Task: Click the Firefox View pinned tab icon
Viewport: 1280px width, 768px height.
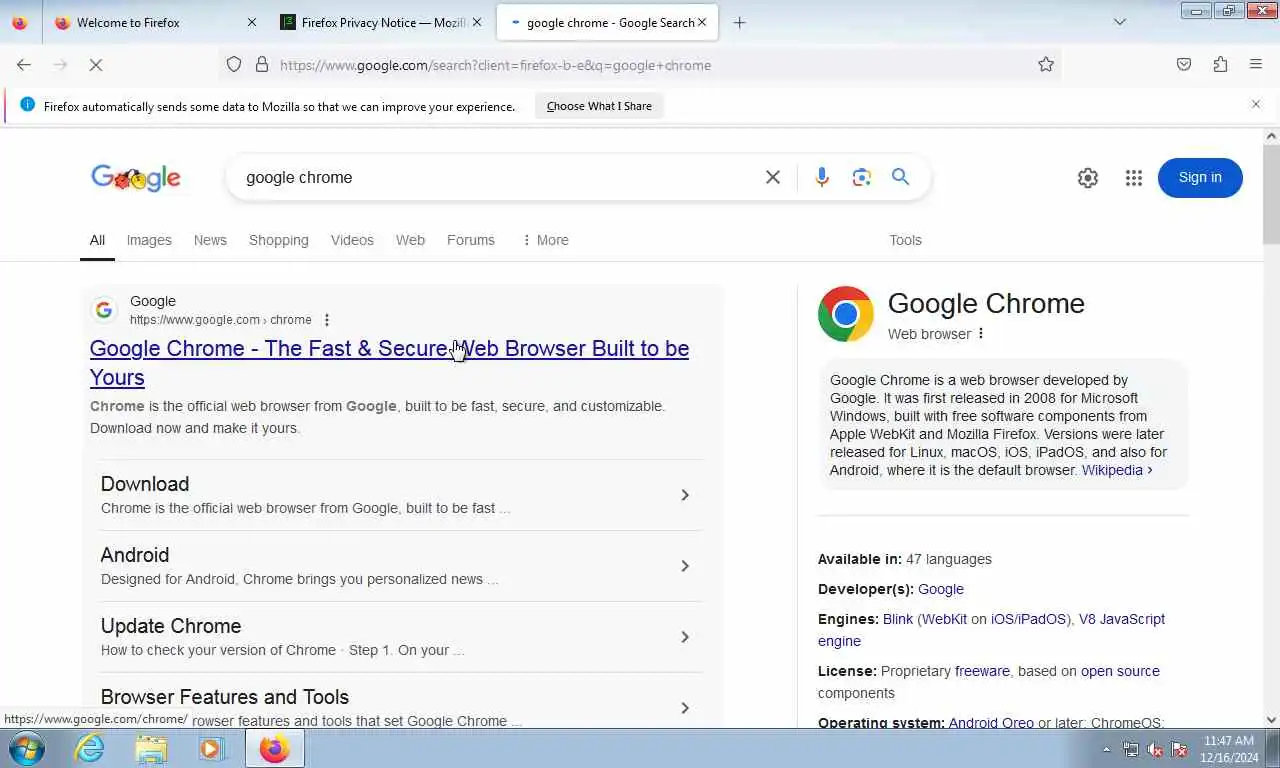Action: (x=20, y=22)
